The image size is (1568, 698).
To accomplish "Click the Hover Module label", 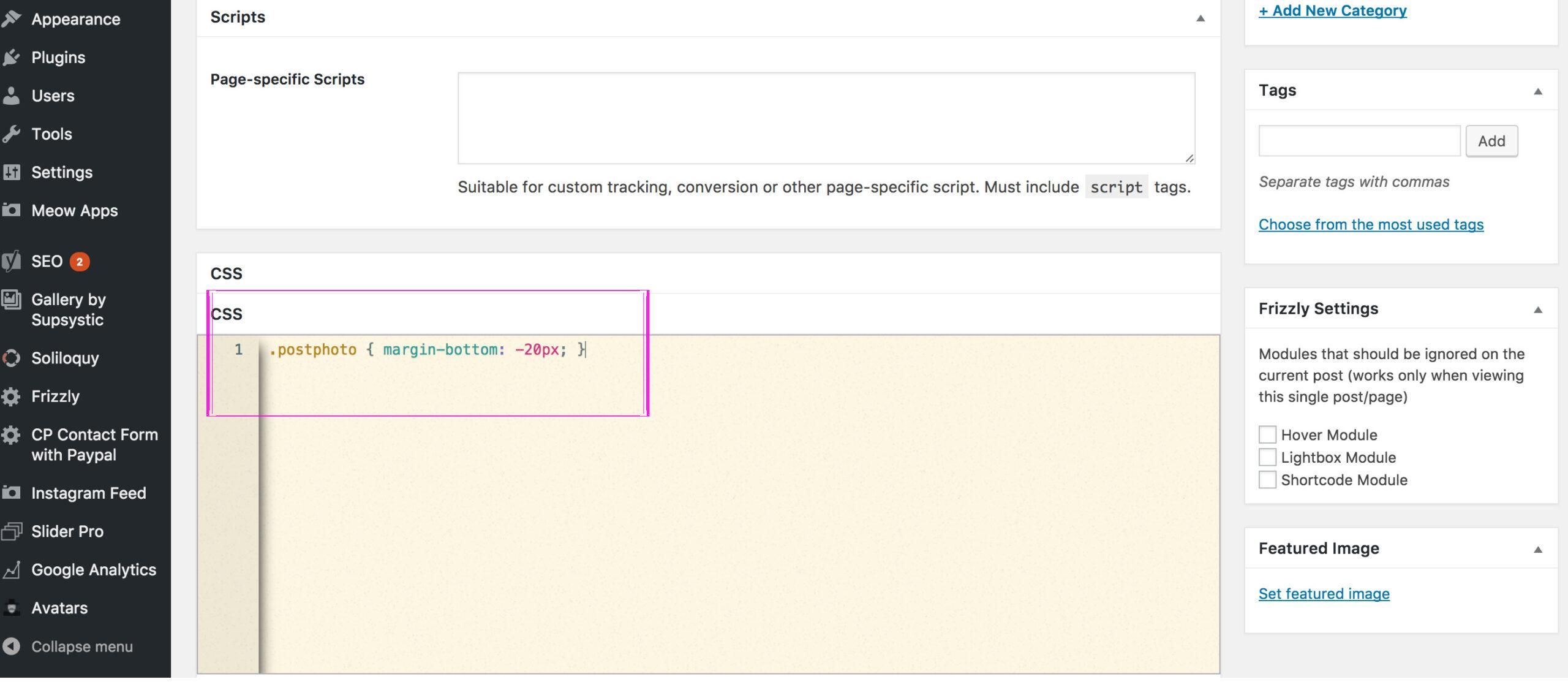I will tap(1329, 435).
